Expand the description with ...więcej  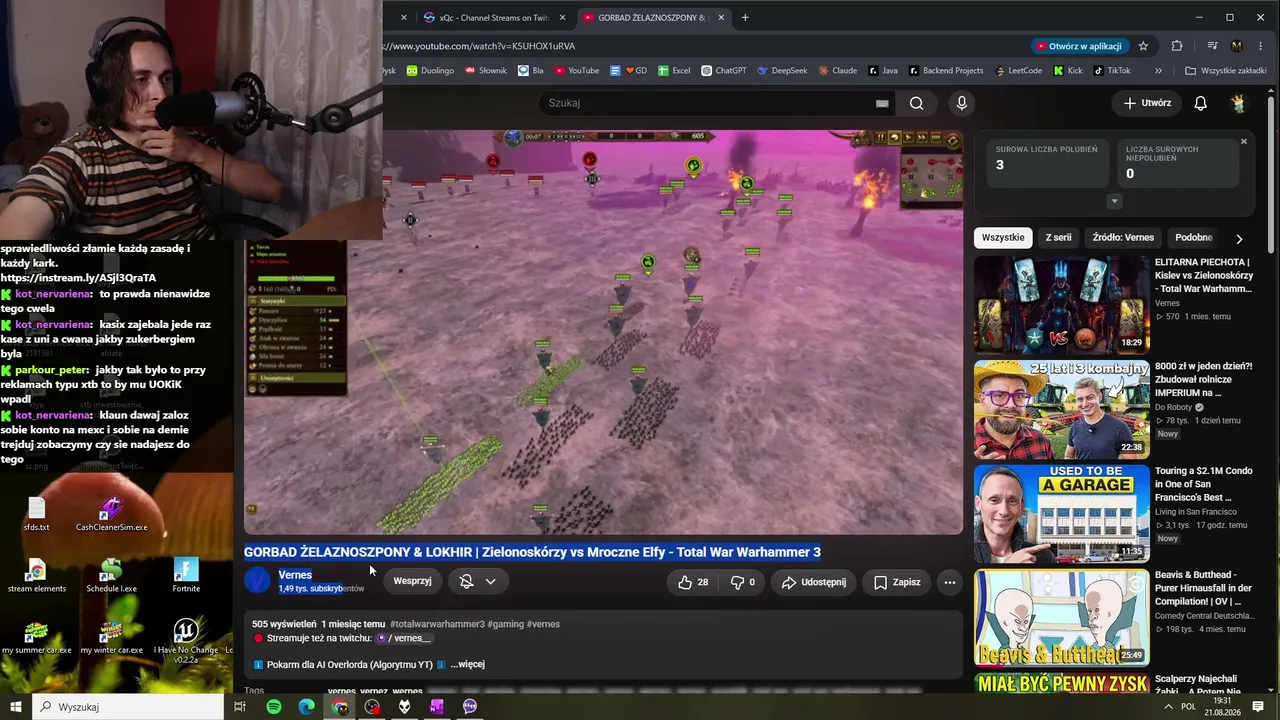(x=467, y=664)
